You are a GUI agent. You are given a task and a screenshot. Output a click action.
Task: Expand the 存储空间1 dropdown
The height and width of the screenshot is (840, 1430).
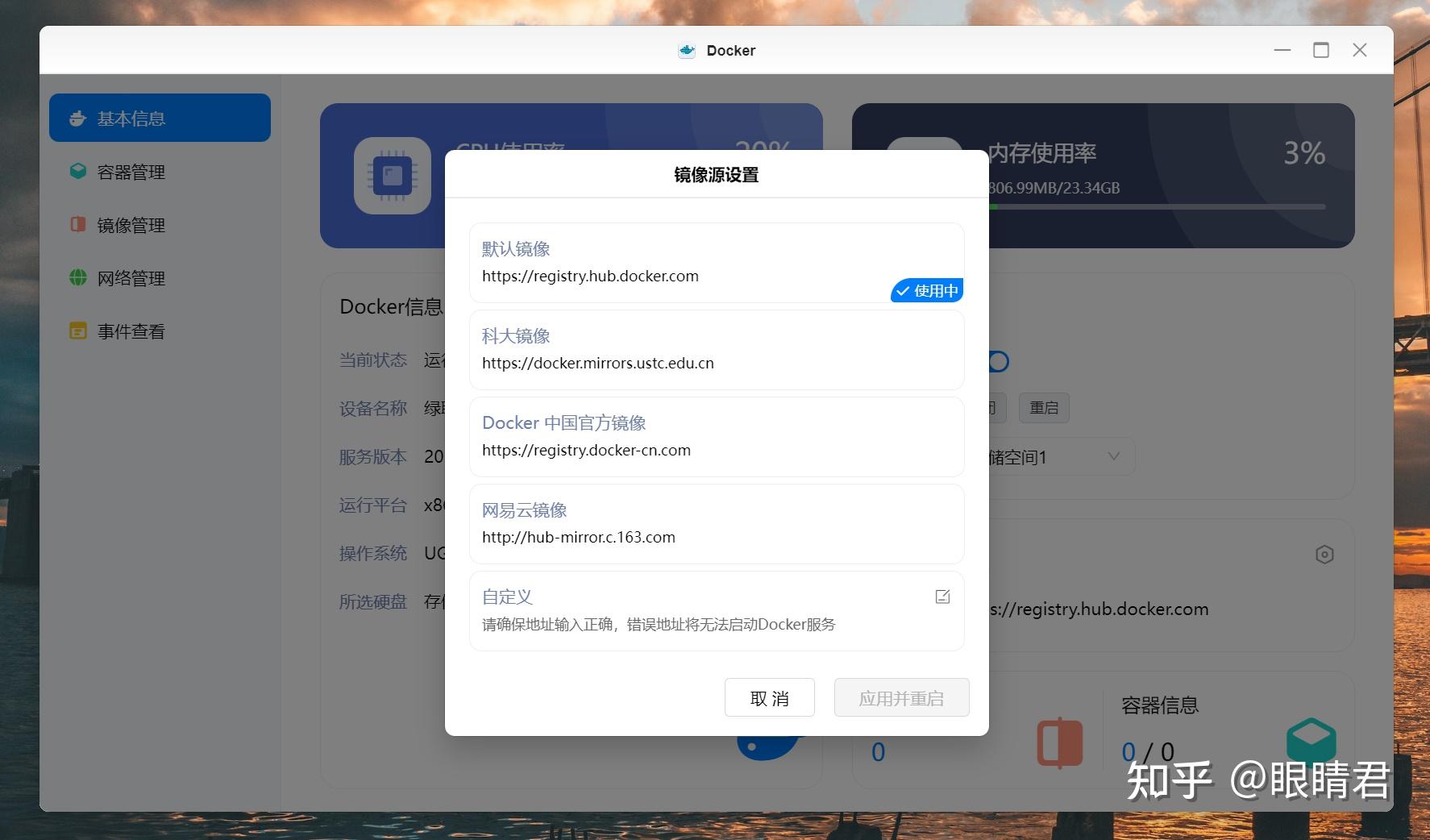pos(1114,456)
